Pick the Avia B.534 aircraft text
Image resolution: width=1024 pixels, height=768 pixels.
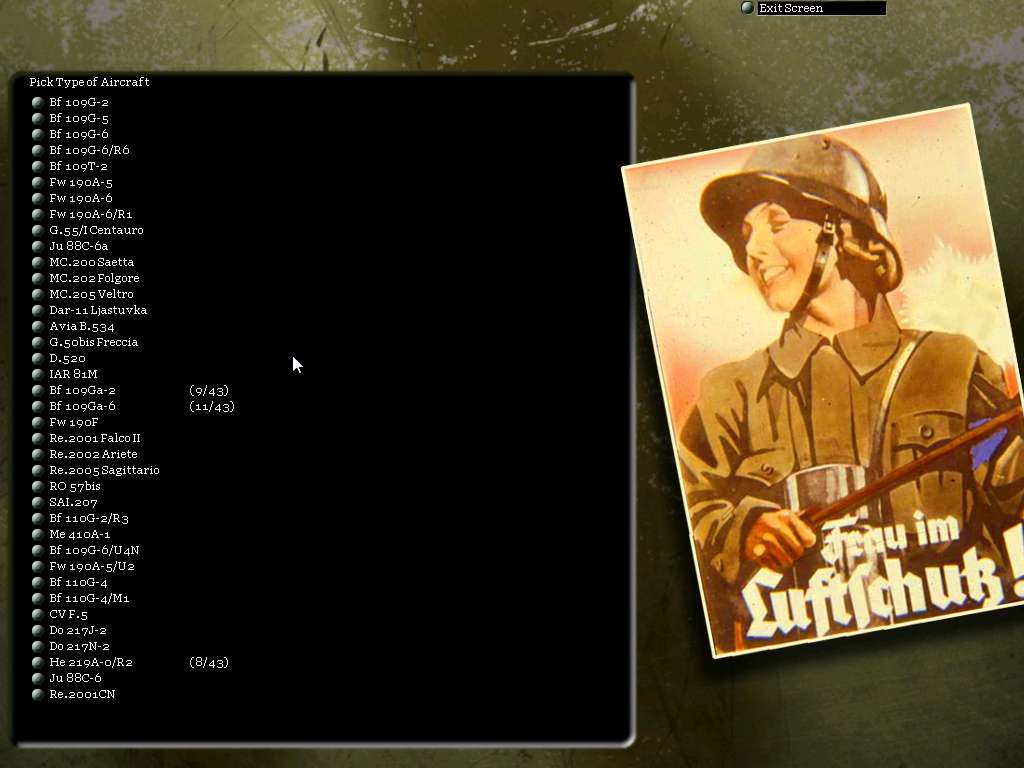[82, 326]
